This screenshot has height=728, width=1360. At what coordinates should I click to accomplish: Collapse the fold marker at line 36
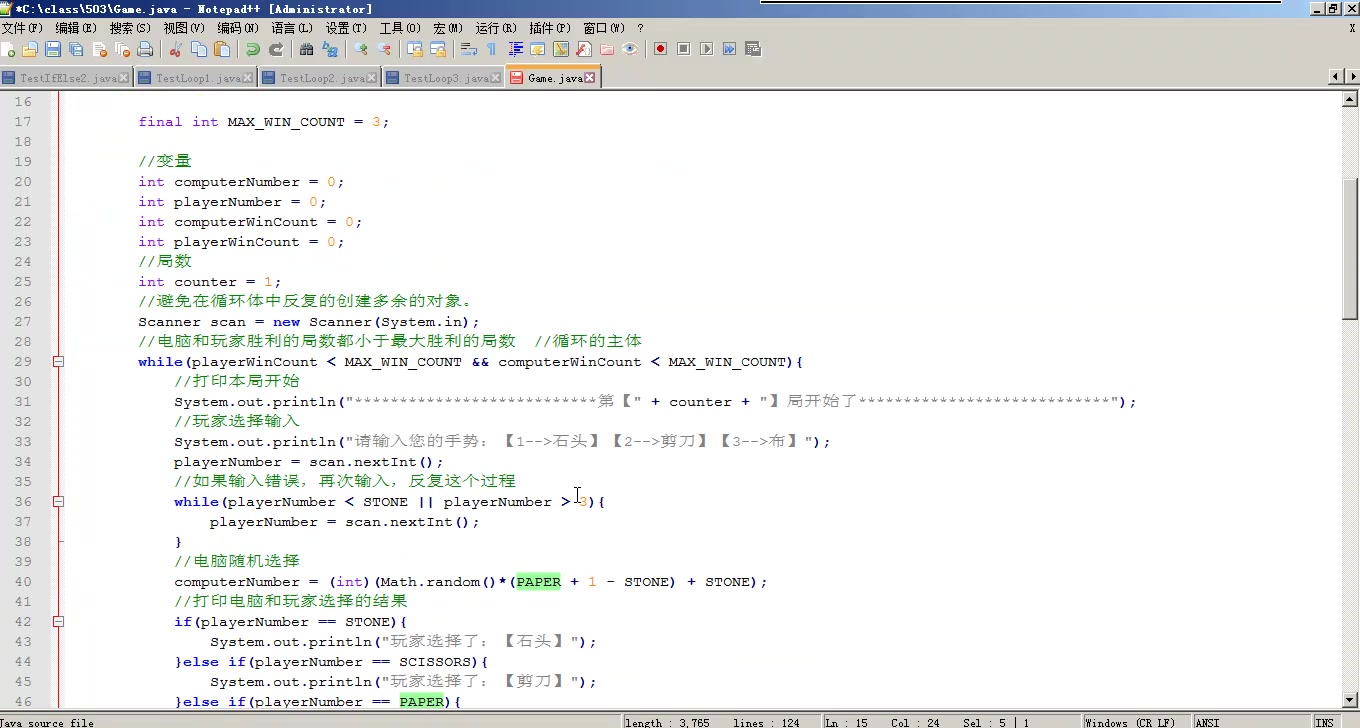tap(58, 501)
